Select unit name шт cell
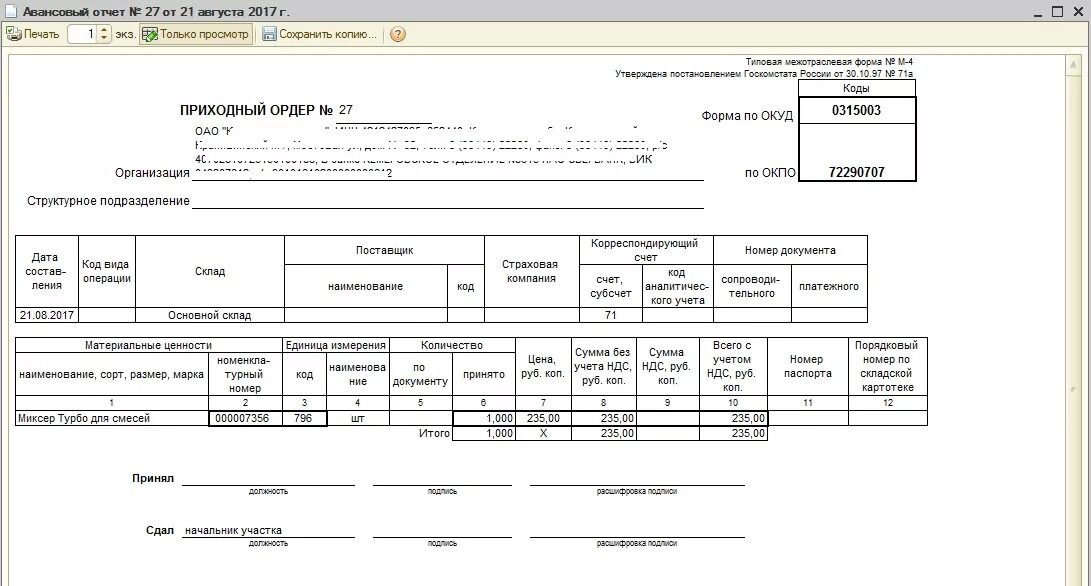 click(x=358, y=418)
